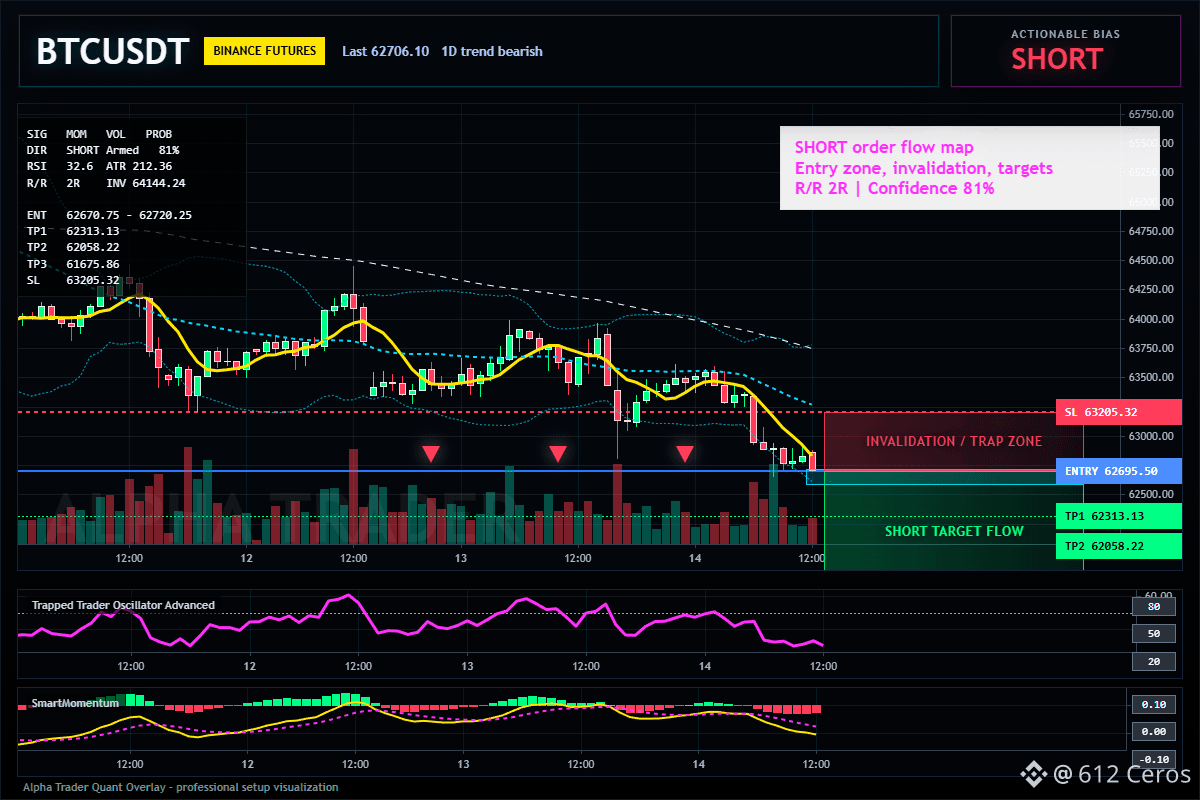Click the RSI 32.6 value in stats panel
Screen dimensions: 1200x800
coord(60,166)
